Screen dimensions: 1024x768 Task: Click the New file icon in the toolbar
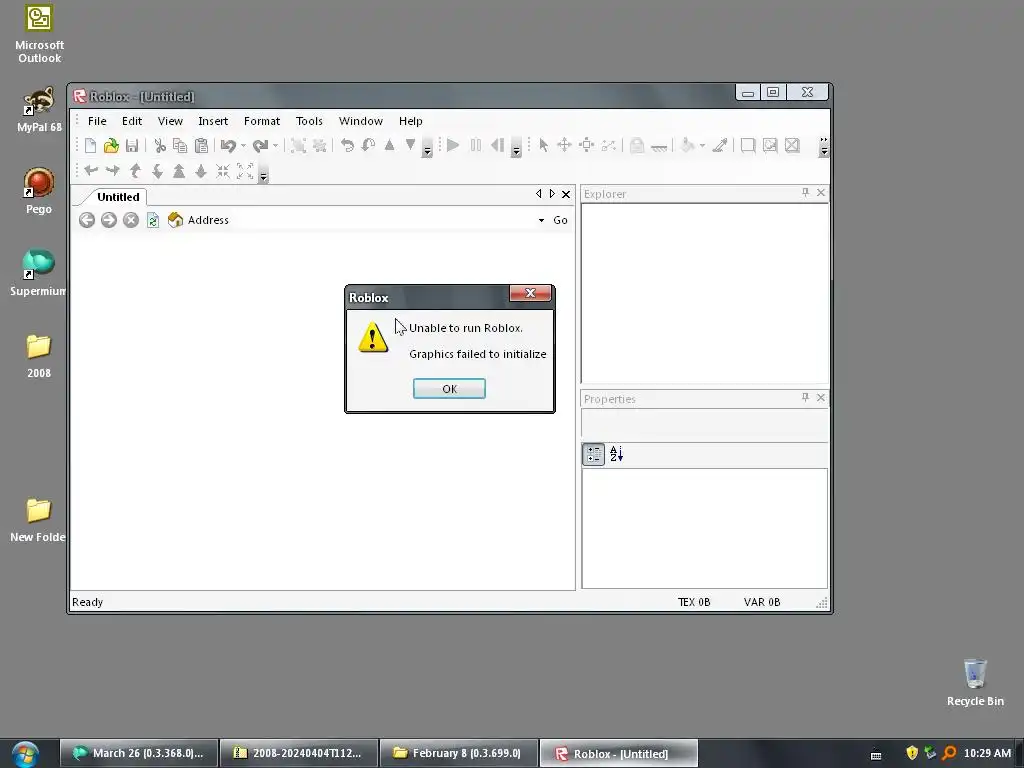click(x=91, y=146)
